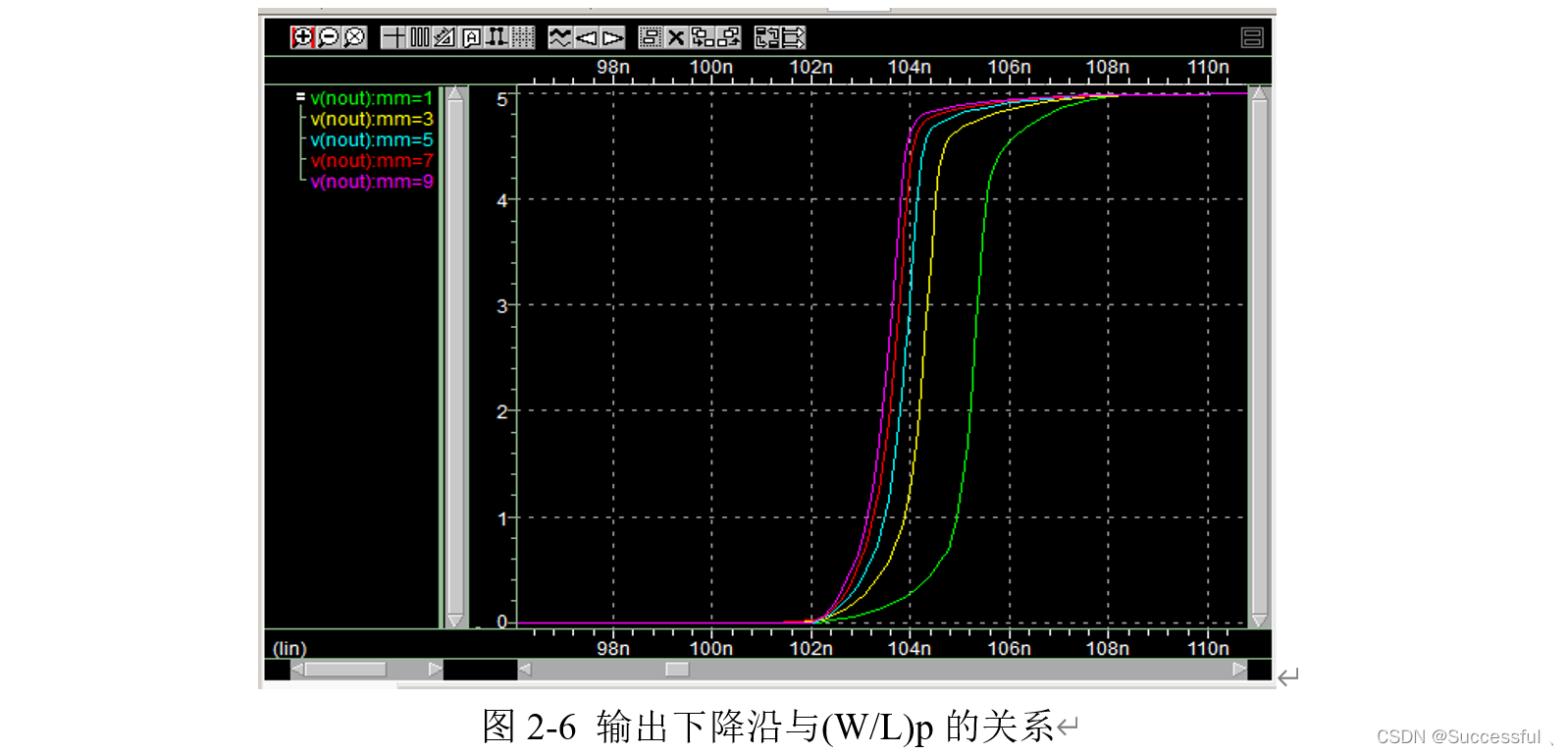Click the y-axis value 5
The image size is (1568, 755).
click(x=502, y=100)
